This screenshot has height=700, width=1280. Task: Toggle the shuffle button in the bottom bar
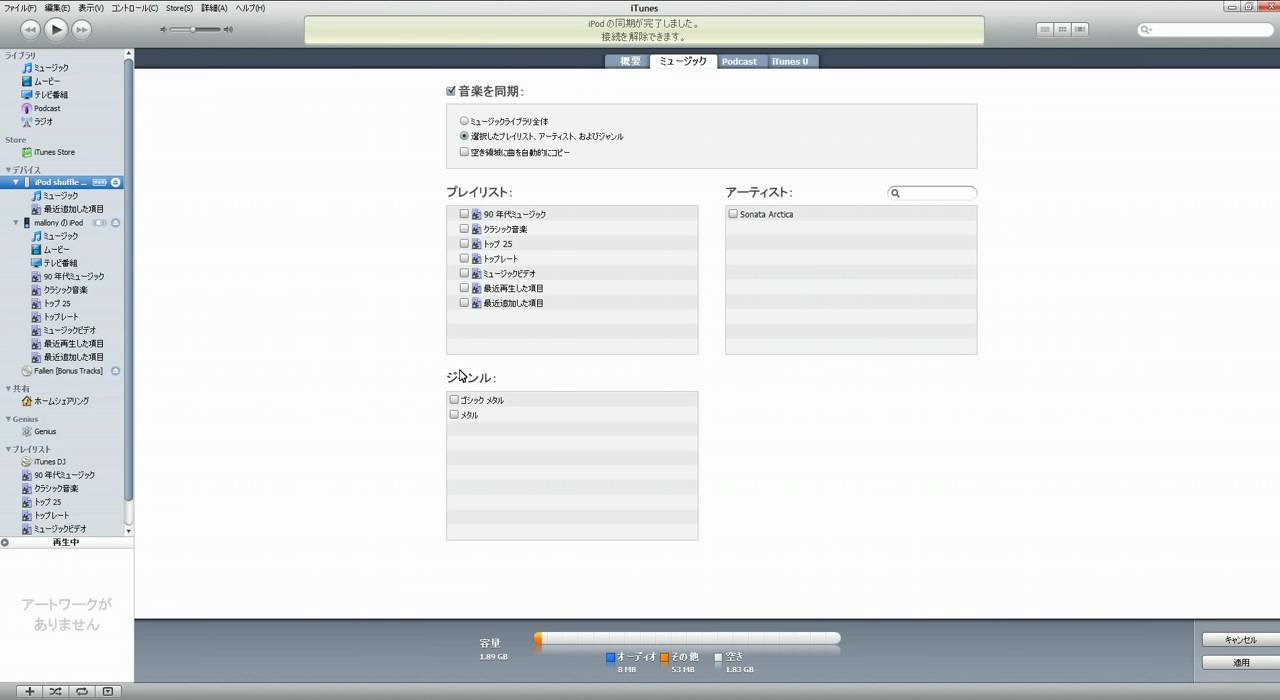[55, 691]
